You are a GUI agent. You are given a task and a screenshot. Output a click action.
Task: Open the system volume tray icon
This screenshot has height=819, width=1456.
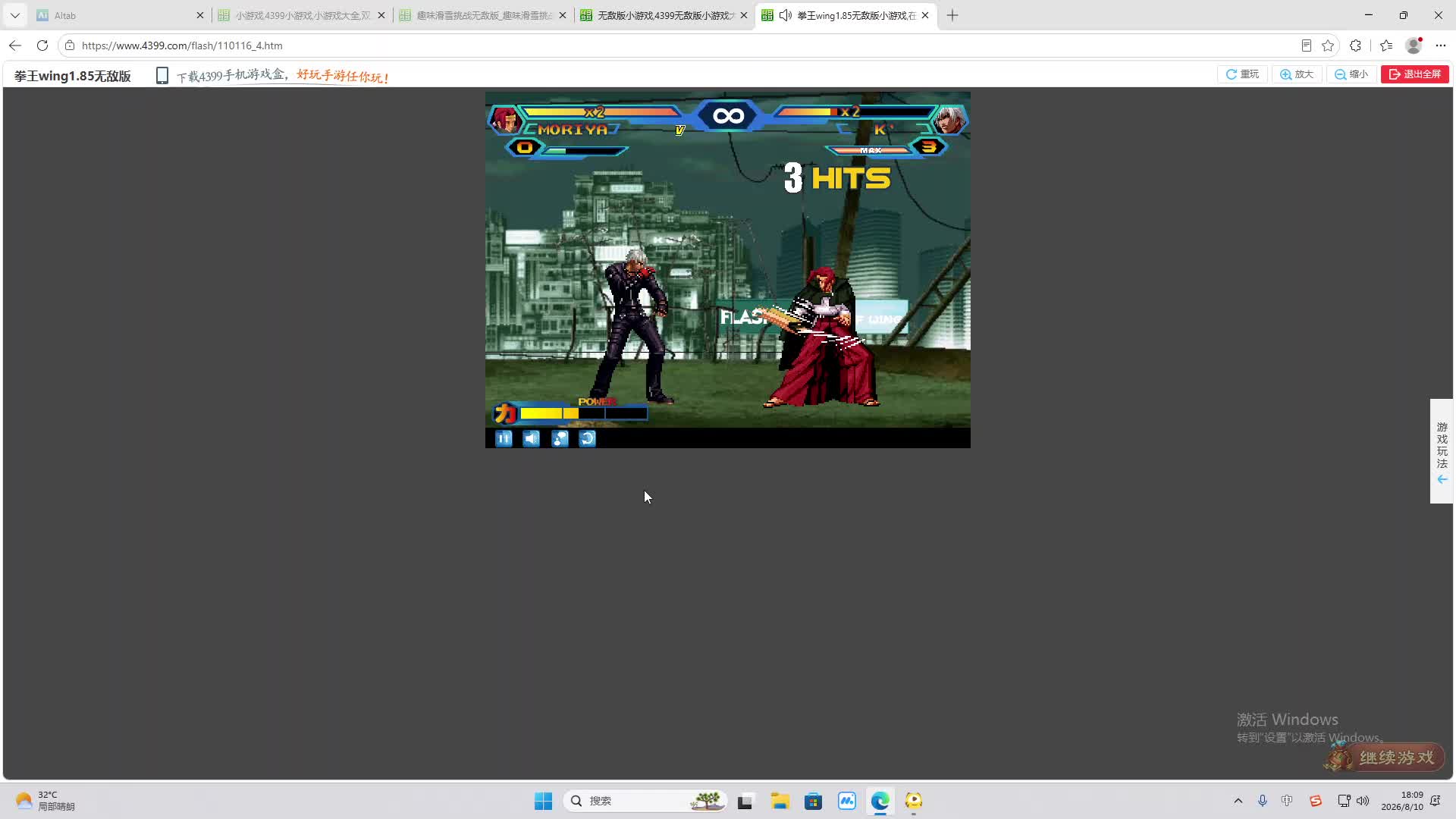tap(1363, 801)
